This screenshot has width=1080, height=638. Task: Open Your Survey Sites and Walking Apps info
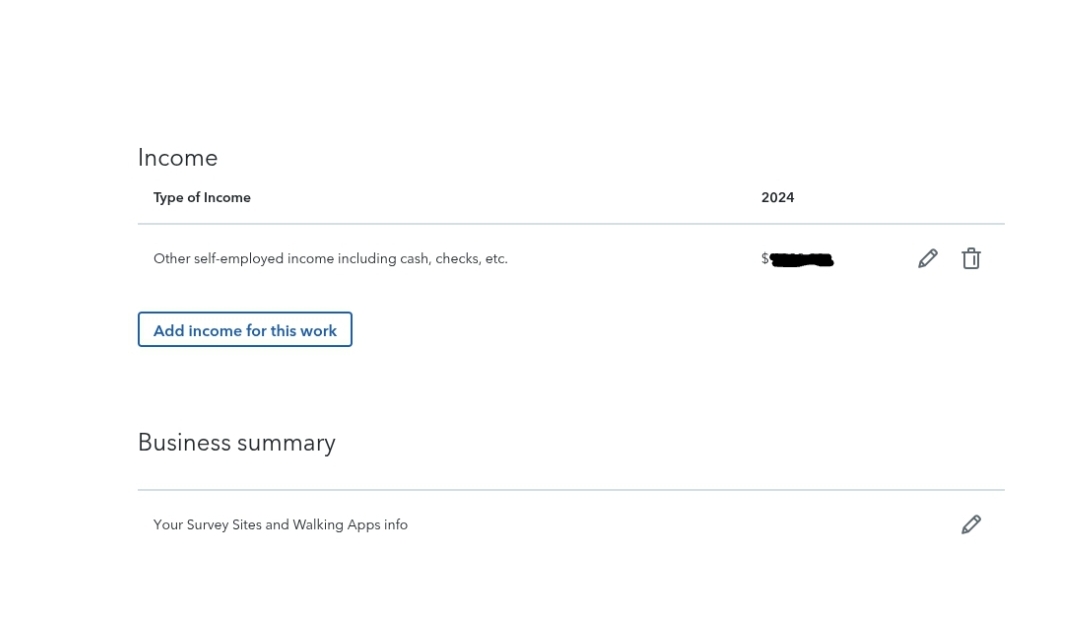280,524
